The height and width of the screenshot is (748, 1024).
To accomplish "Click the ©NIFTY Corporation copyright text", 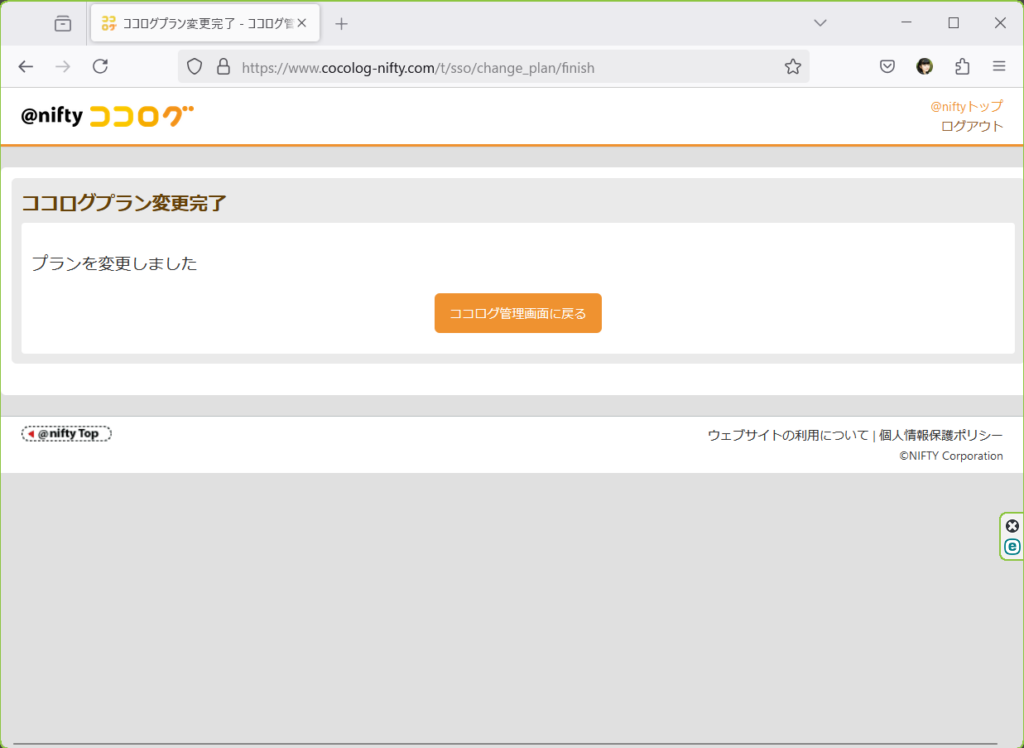I will click(x=951, y=456).
